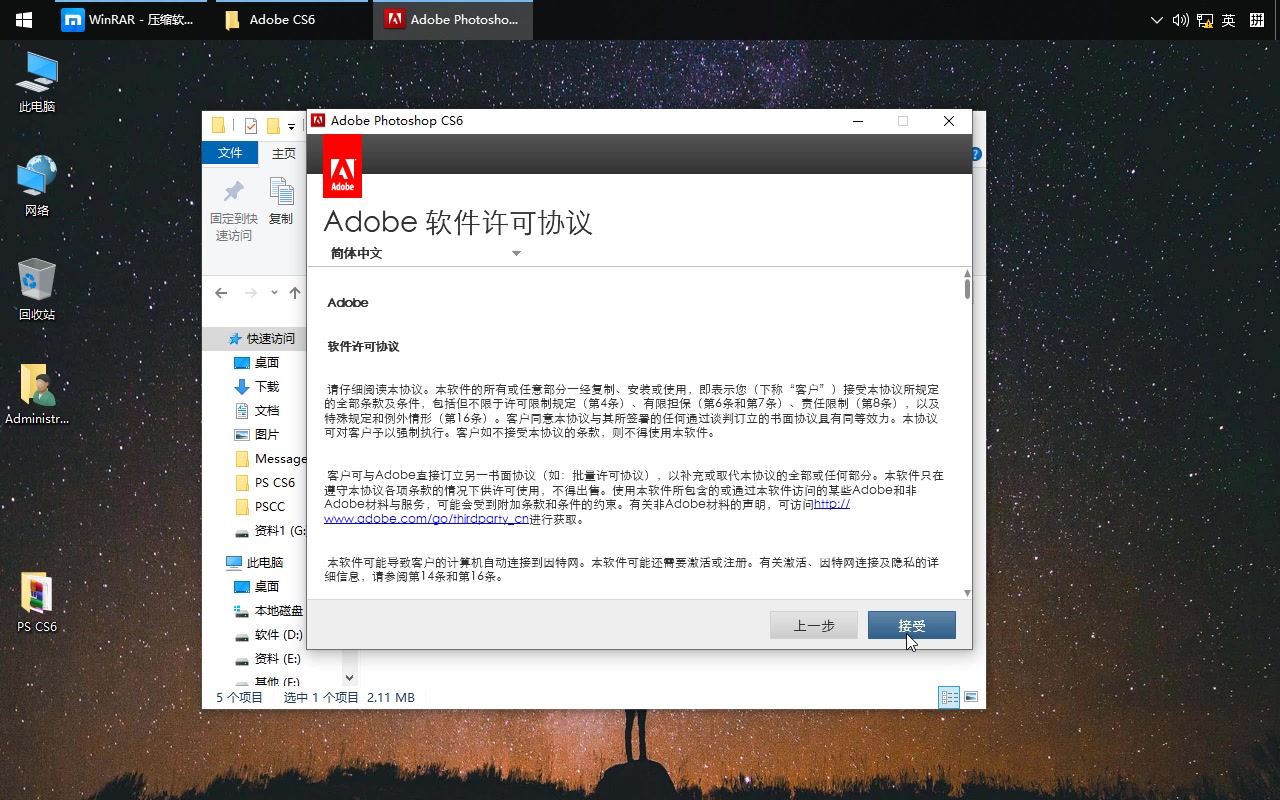Click Photoshop CS6 installer title bar icon

pyautogui.click(x=318, y=121)
